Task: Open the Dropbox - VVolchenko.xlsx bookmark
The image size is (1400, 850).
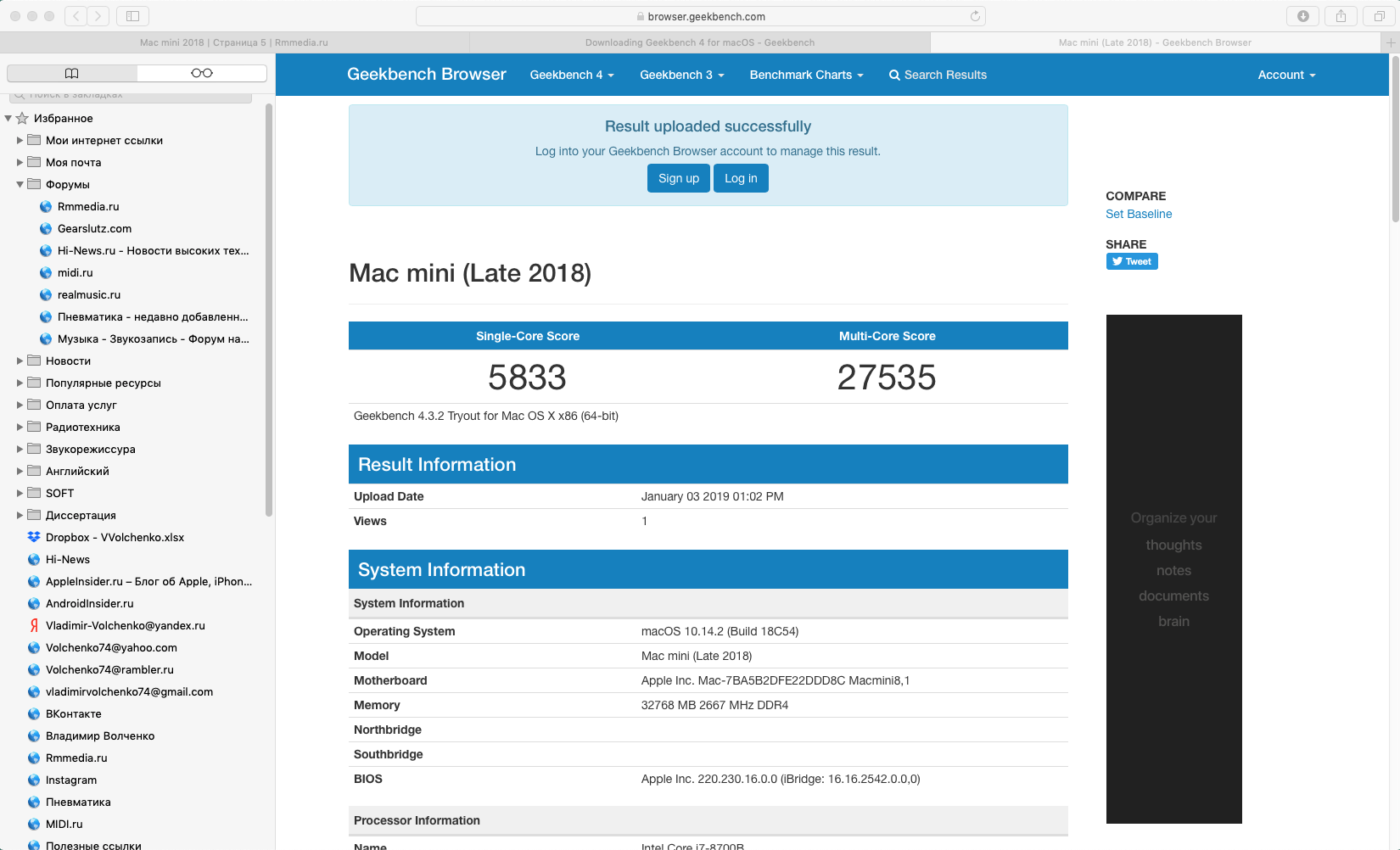Action: pyautogui.click(x=115, y=537)
